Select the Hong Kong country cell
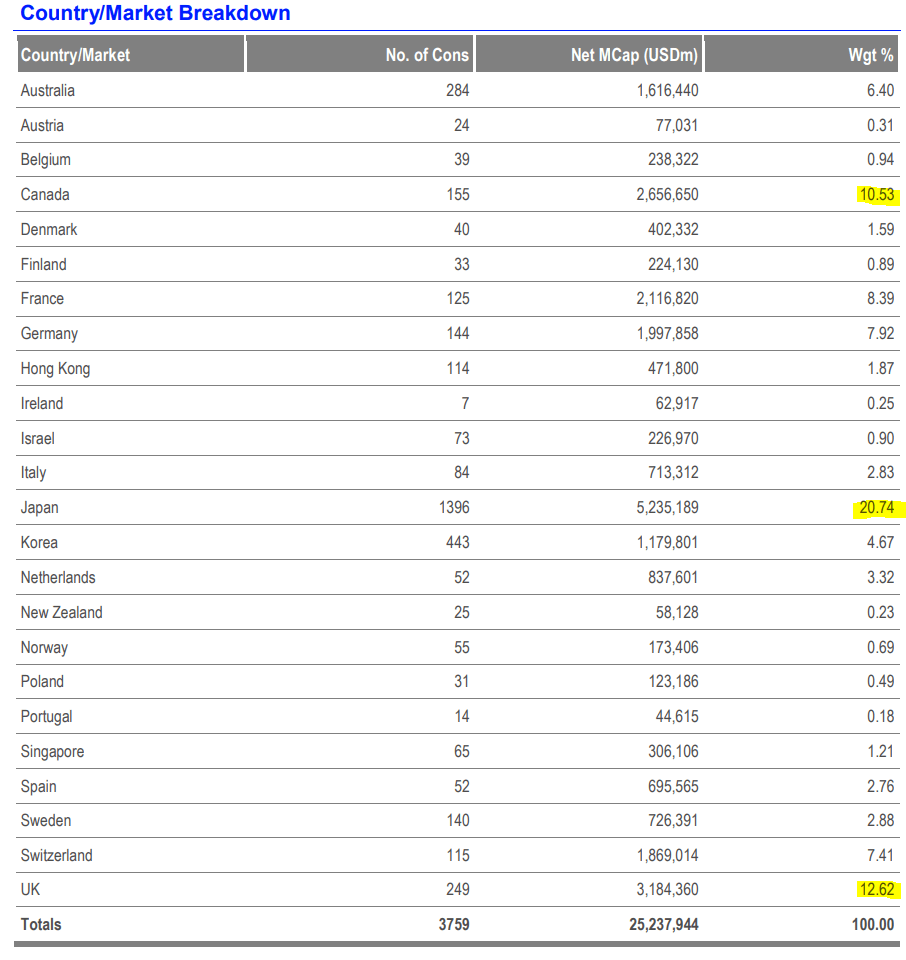Viewport: 906px width, 960px height. (x=56, y=369)
